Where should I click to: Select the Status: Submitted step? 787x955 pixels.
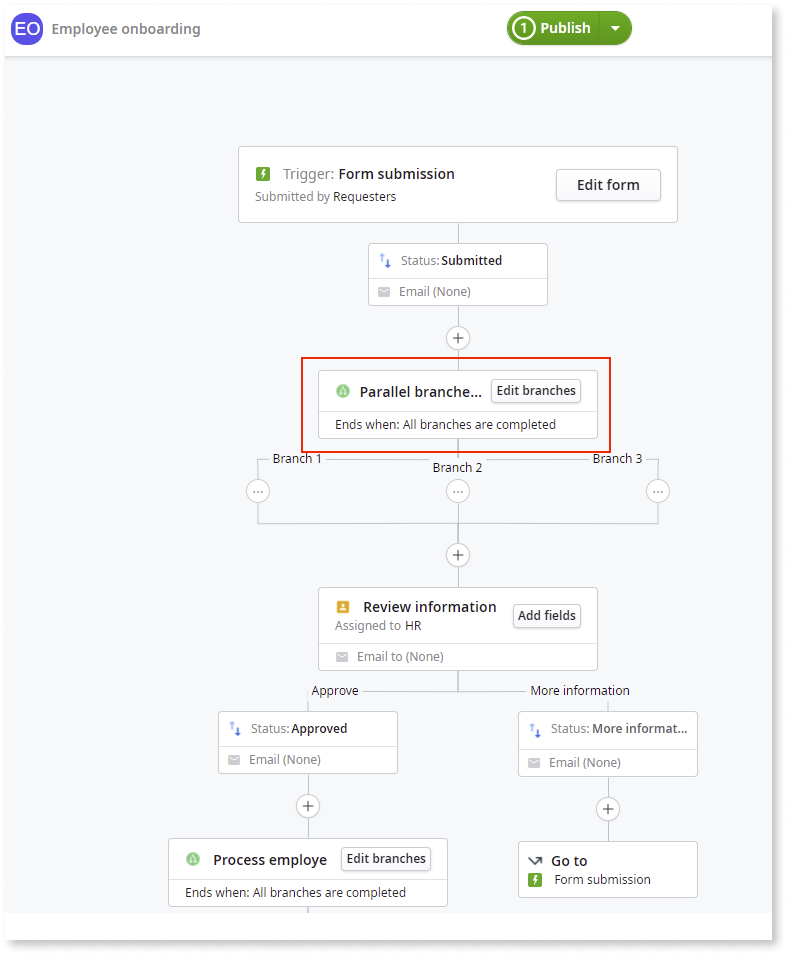[x=457, y=261]
